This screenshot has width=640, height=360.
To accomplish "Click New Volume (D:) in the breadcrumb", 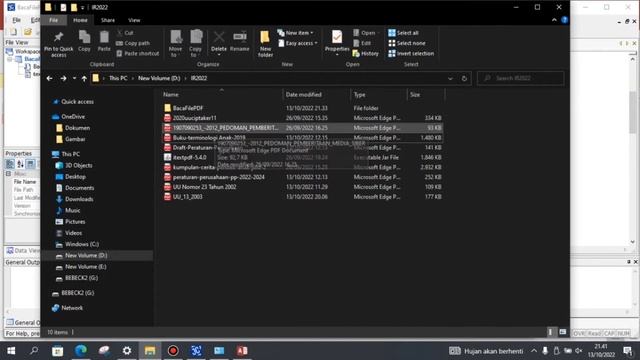I will pyautogui.click(x=159, y=78).
